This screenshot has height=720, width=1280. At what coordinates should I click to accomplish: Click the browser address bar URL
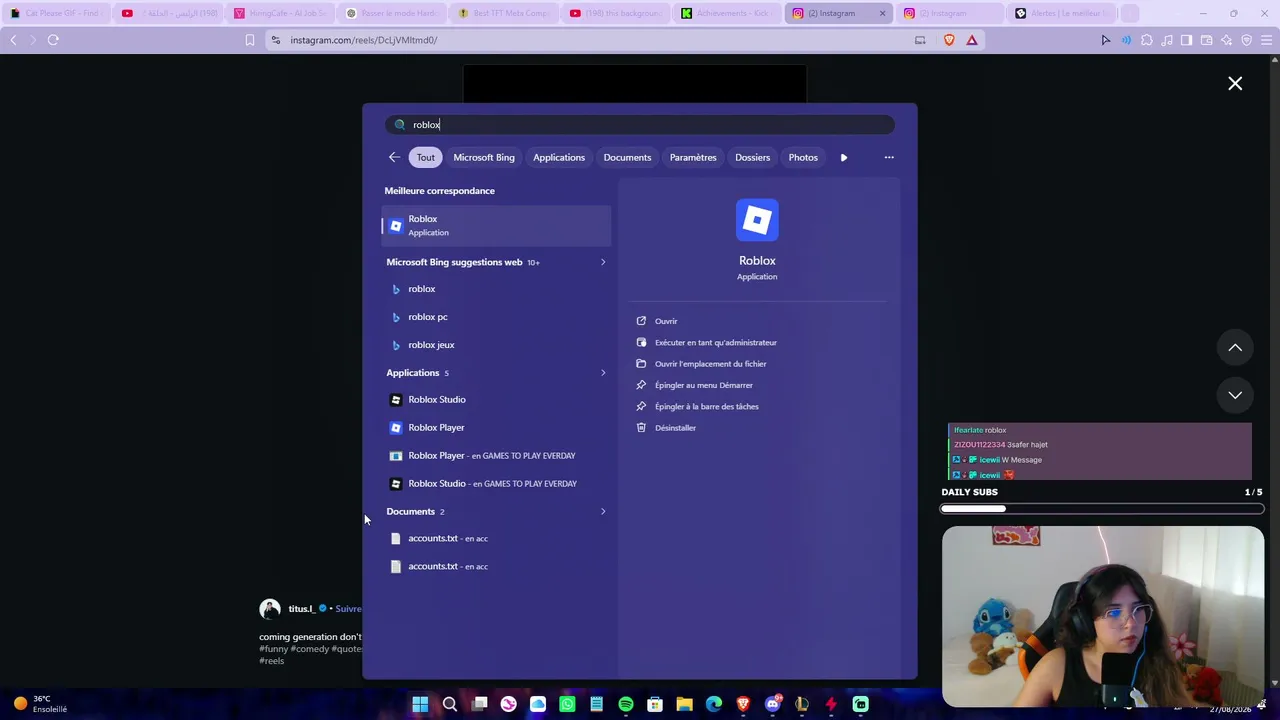364,40
